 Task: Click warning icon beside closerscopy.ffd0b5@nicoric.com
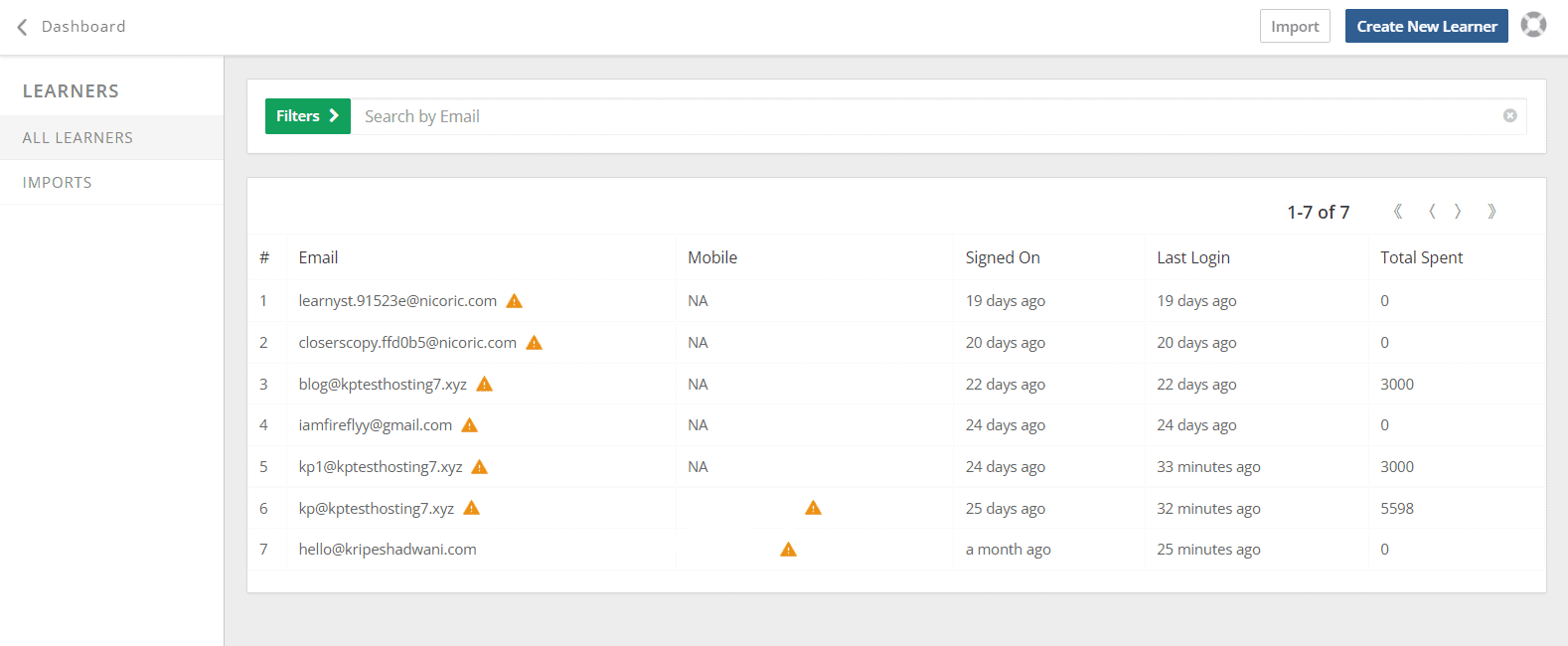click(x=534, y=343)
